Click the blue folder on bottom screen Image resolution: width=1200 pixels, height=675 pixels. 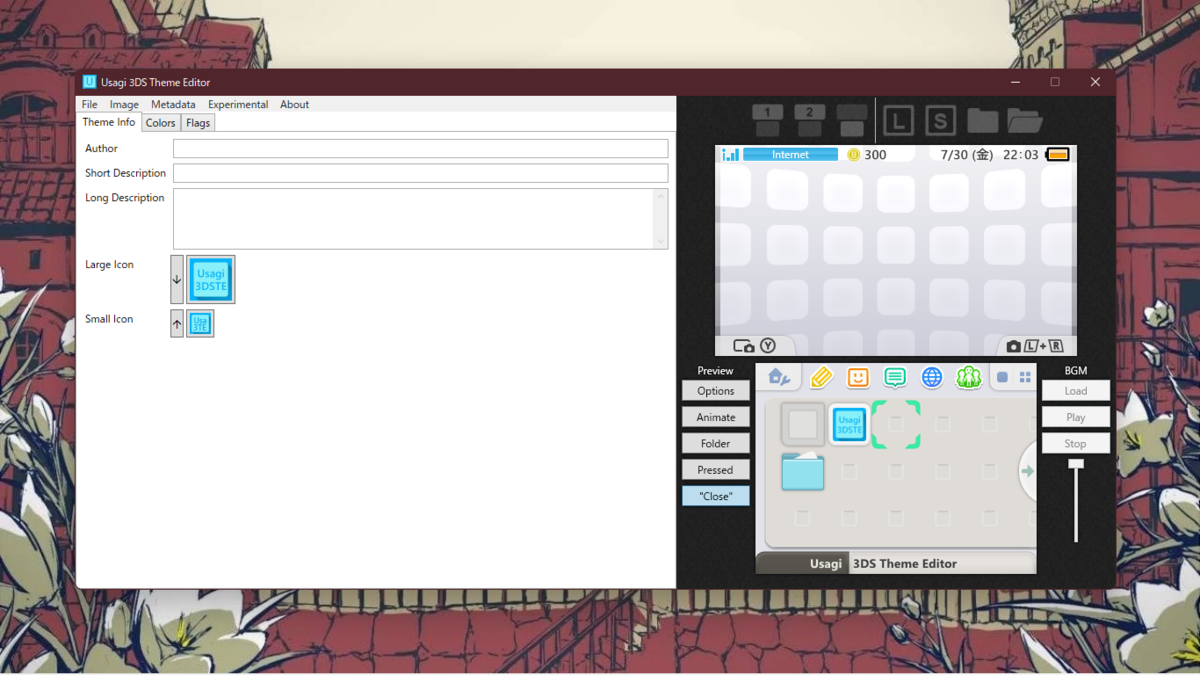click(x=802, y=471)
